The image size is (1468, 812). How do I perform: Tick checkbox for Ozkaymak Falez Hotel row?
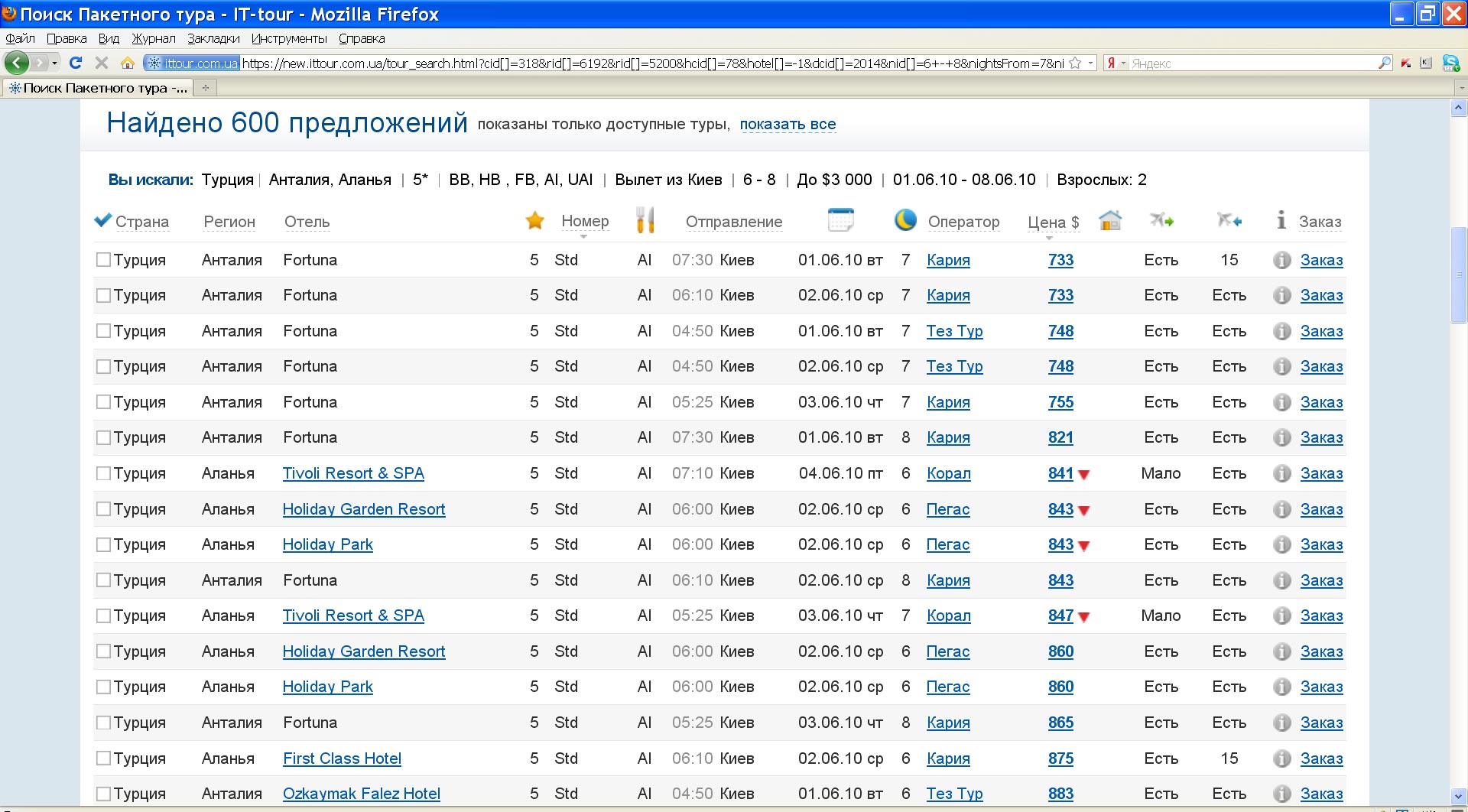pos(103,794)
